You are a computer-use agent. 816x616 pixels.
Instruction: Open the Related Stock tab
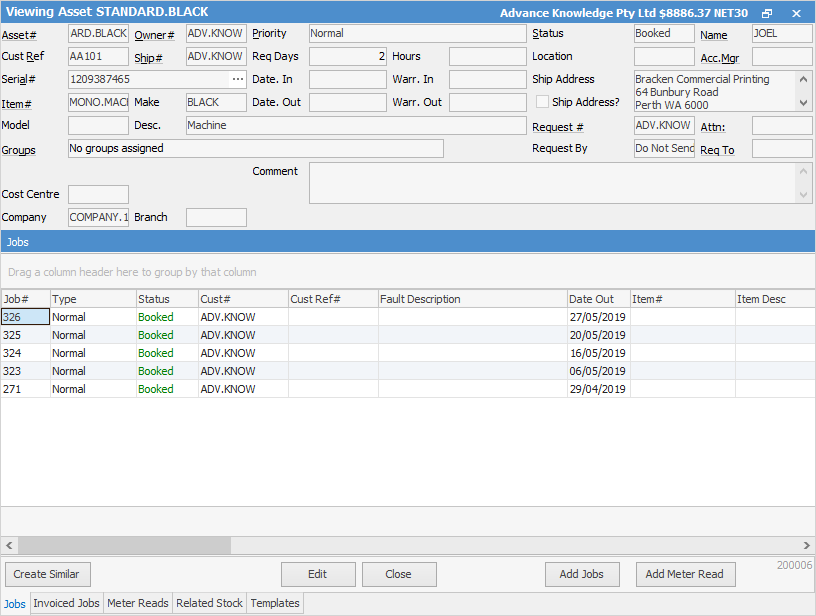click(x=209, y=604)
